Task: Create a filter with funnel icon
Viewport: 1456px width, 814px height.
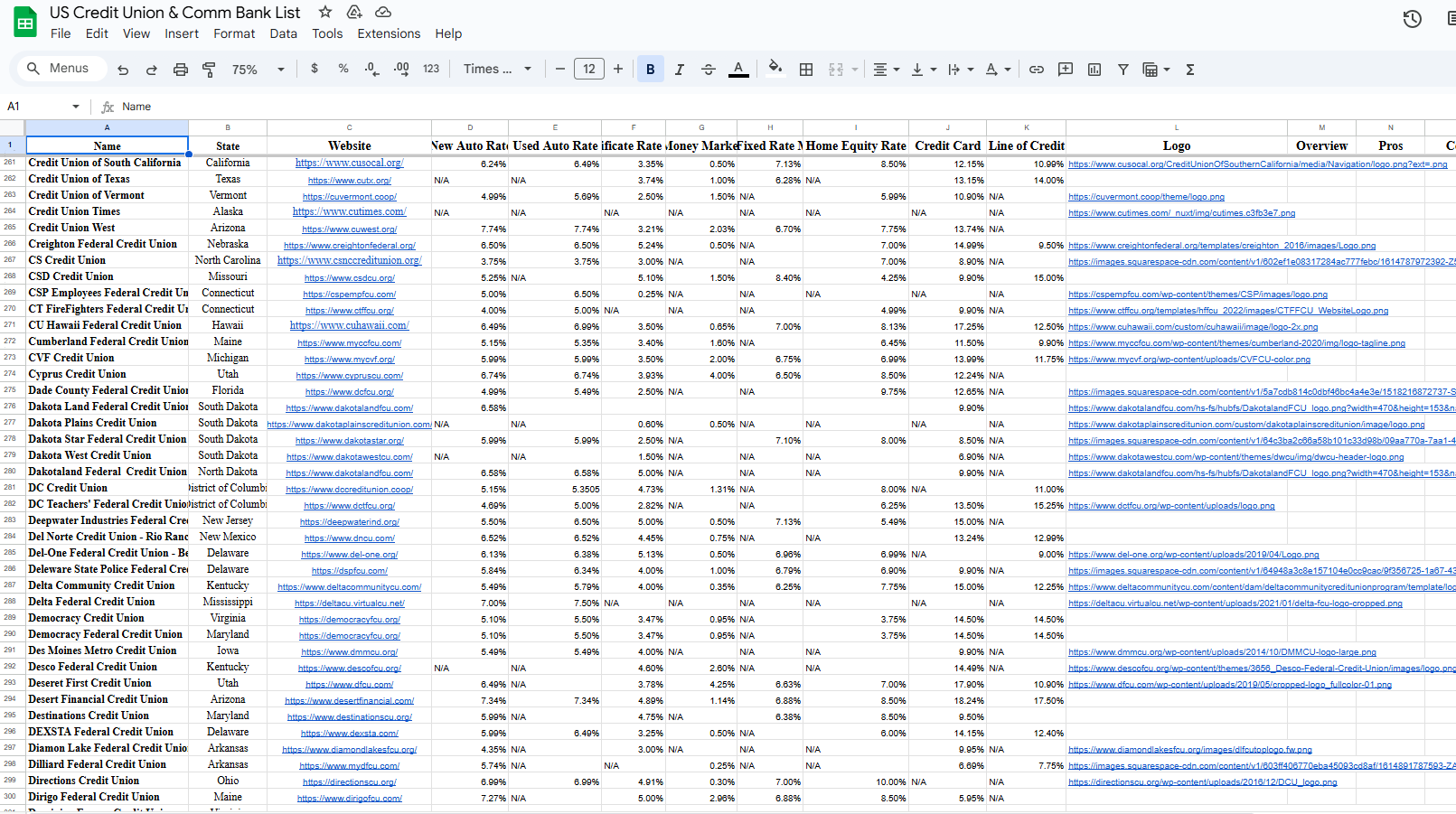Action: click(x=1123, y=70)
